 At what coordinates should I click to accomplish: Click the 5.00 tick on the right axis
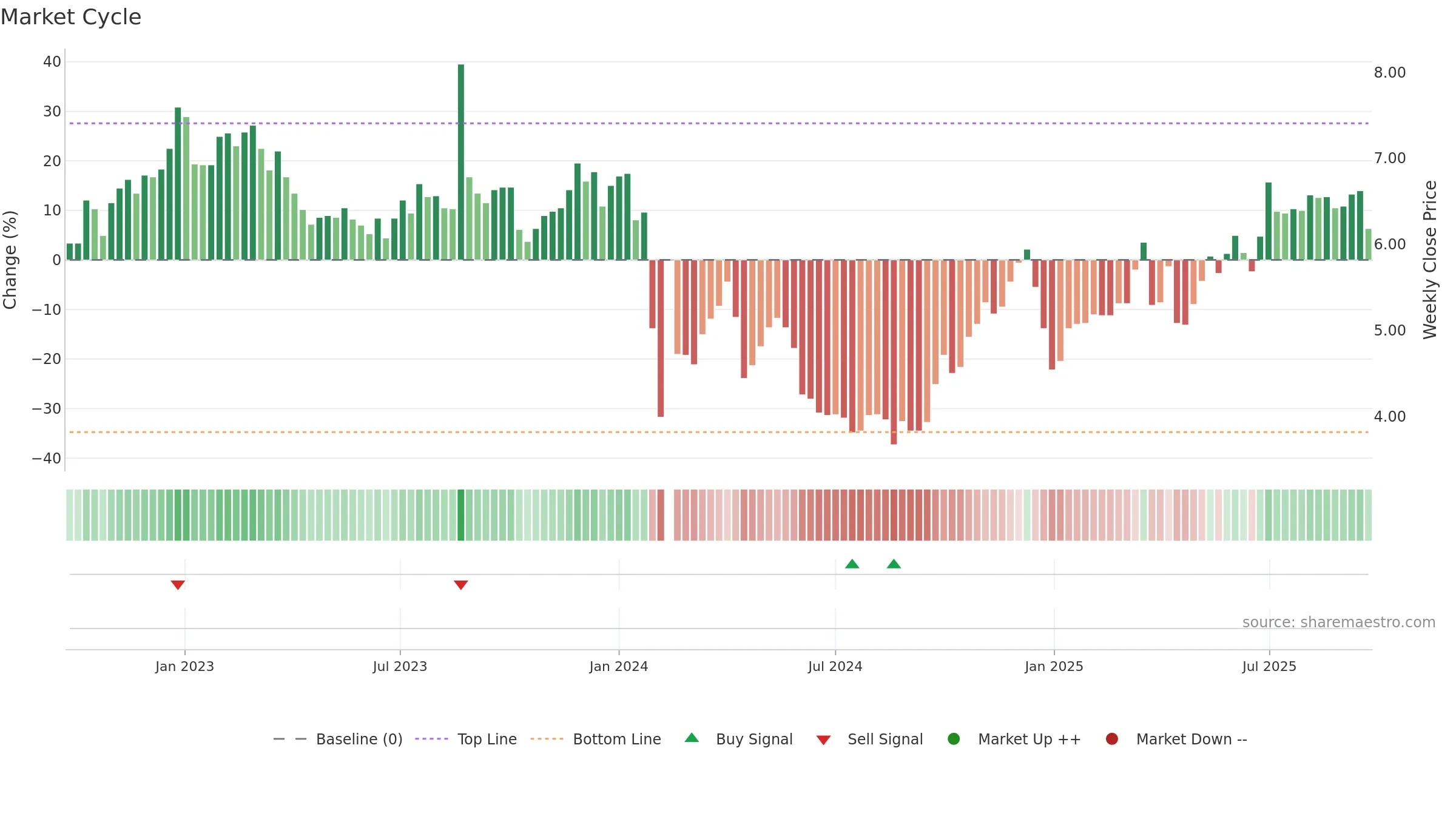[x=1390, y=331]
